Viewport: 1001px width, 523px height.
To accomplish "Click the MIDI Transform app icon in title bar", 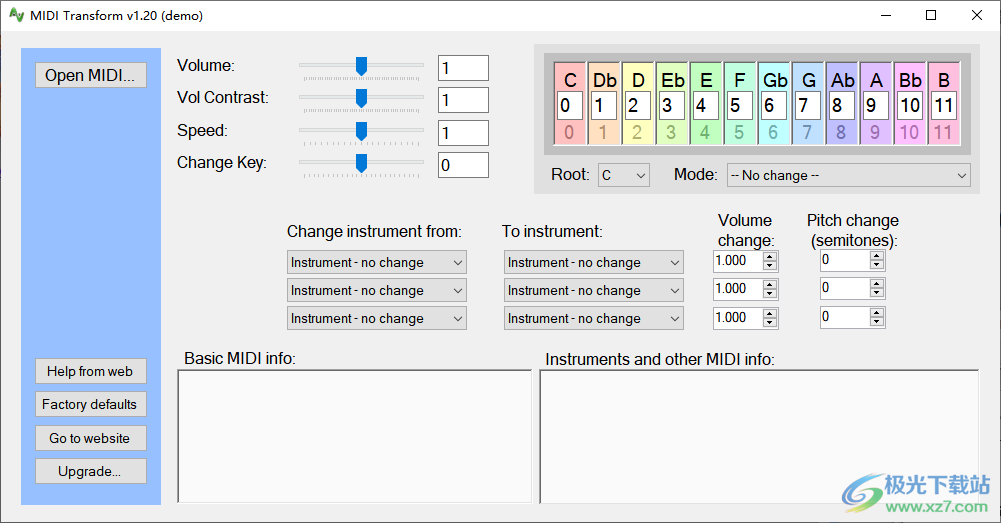I will [17, 15].
